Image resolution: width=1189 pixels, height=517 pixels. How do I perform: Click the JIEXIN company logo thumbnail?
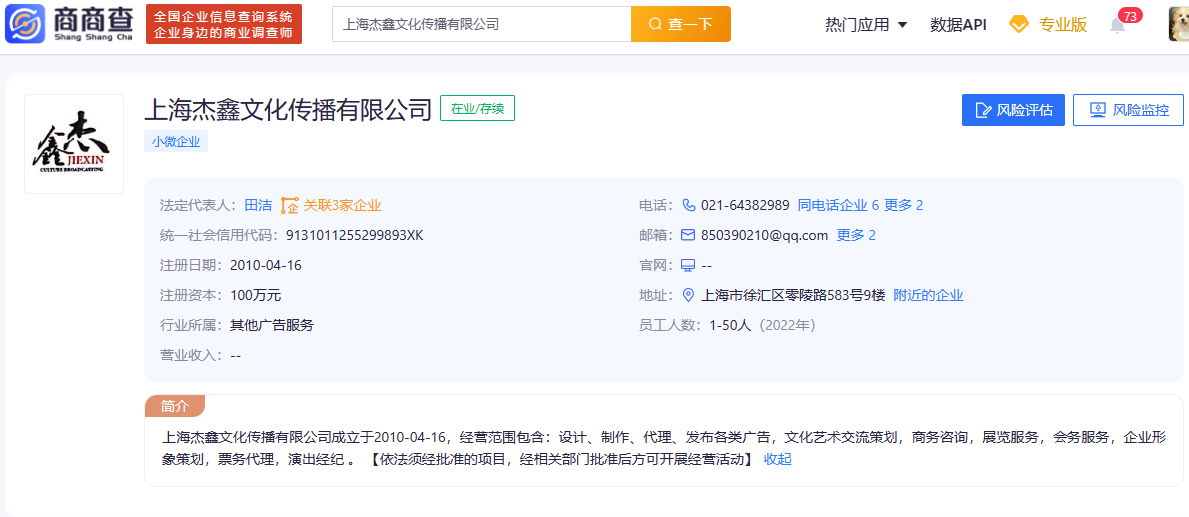click(74, 144)
